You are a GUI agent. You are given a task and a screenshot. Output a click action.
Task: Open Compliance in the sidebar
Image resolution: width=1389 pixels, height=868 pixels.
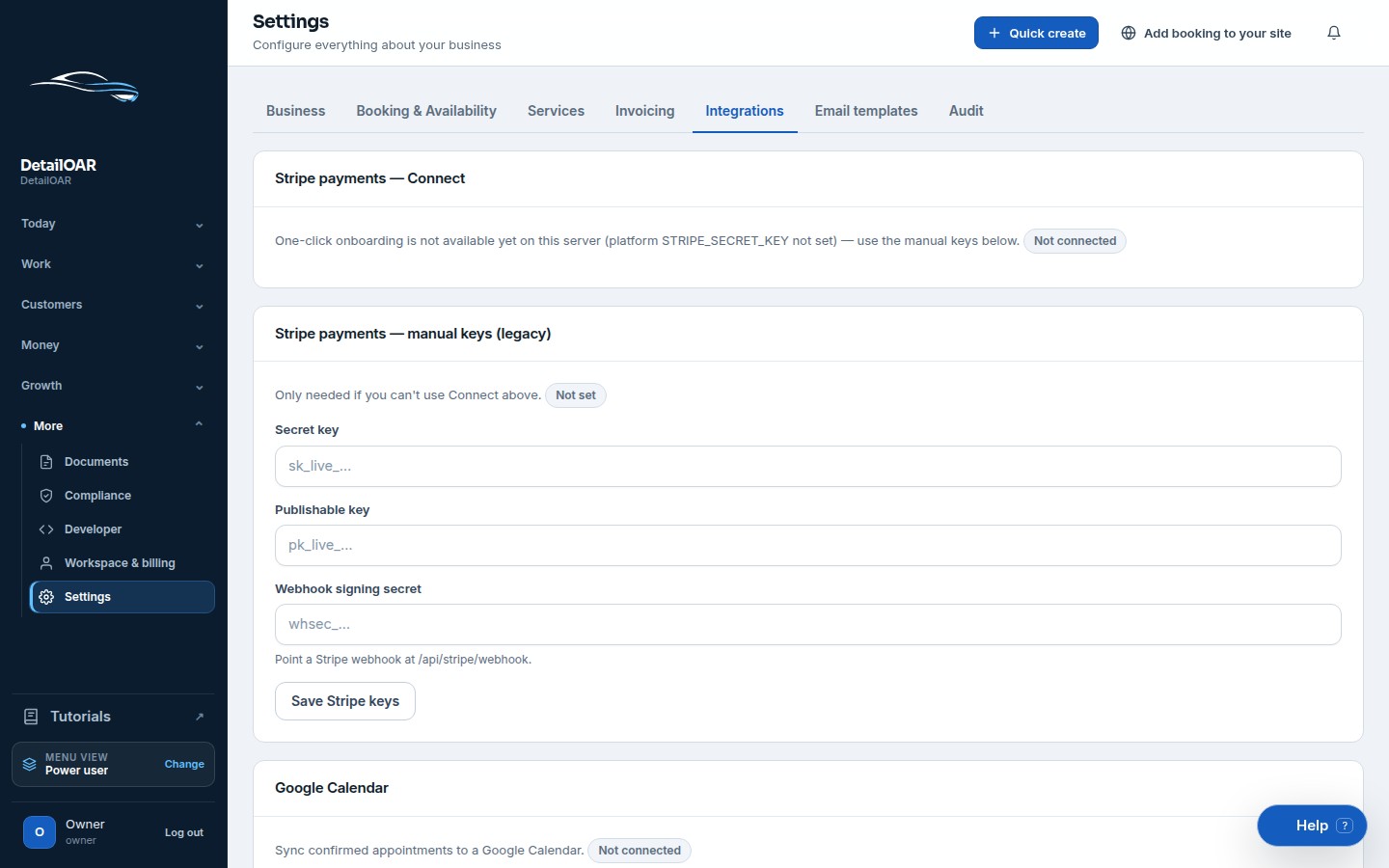coord(123,496)
